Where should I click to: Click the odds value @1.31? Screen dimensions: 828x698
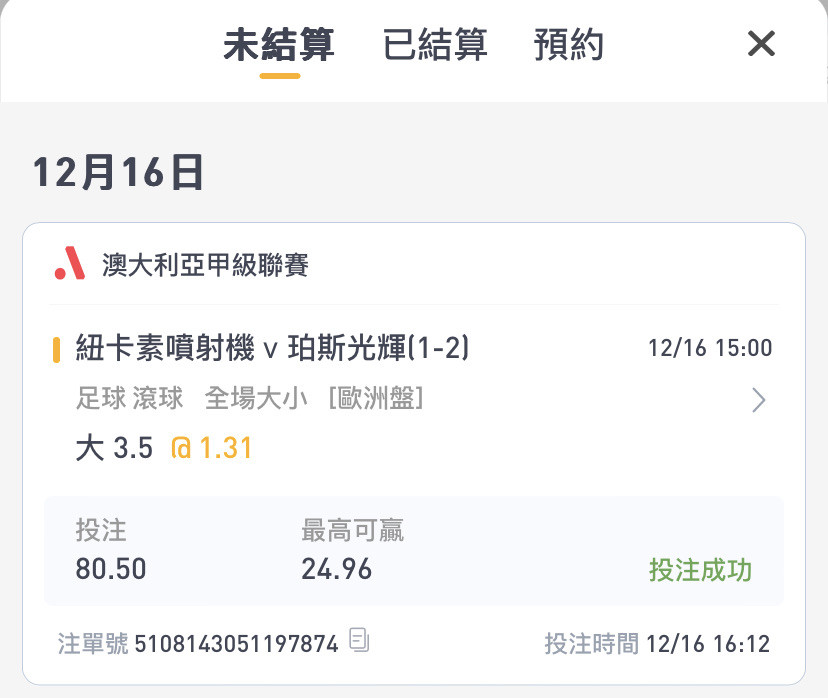click(x=211, y=448)
